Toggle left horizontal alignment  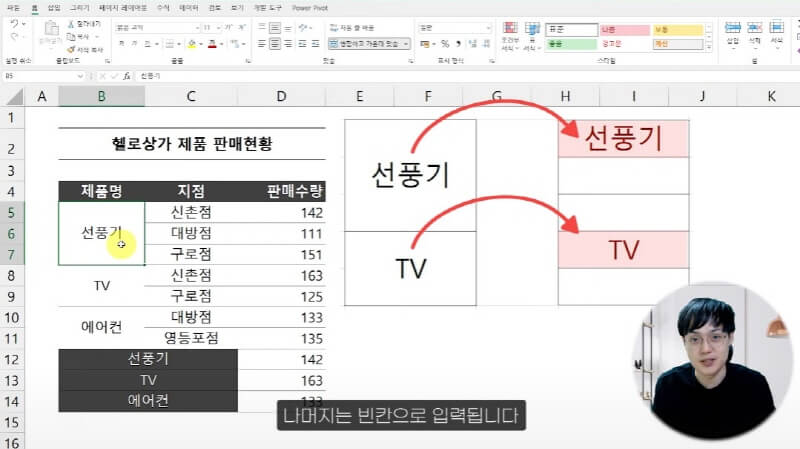262,44
